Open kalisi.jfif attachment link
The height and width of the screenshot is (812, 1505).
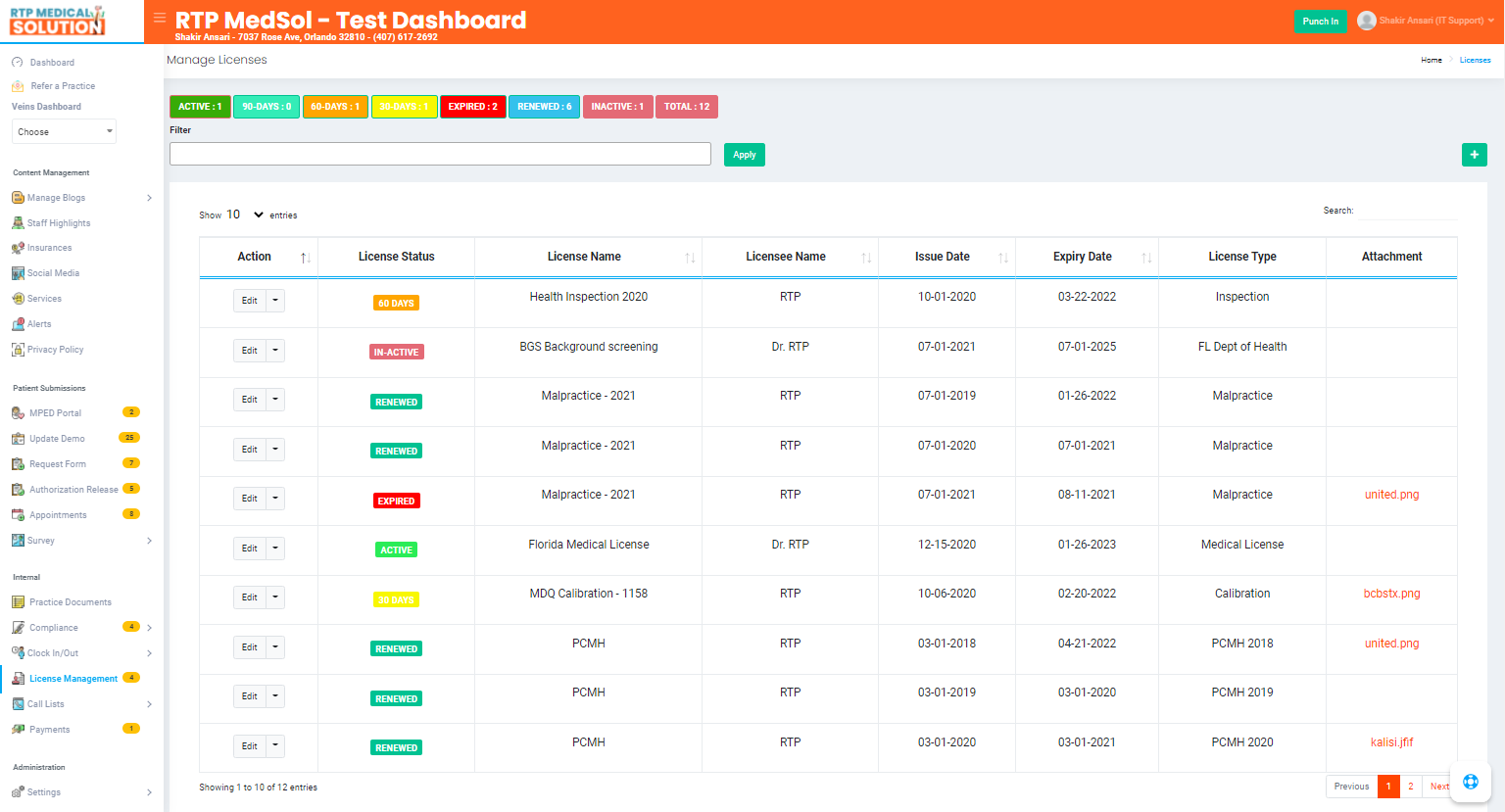[1391, 742]
